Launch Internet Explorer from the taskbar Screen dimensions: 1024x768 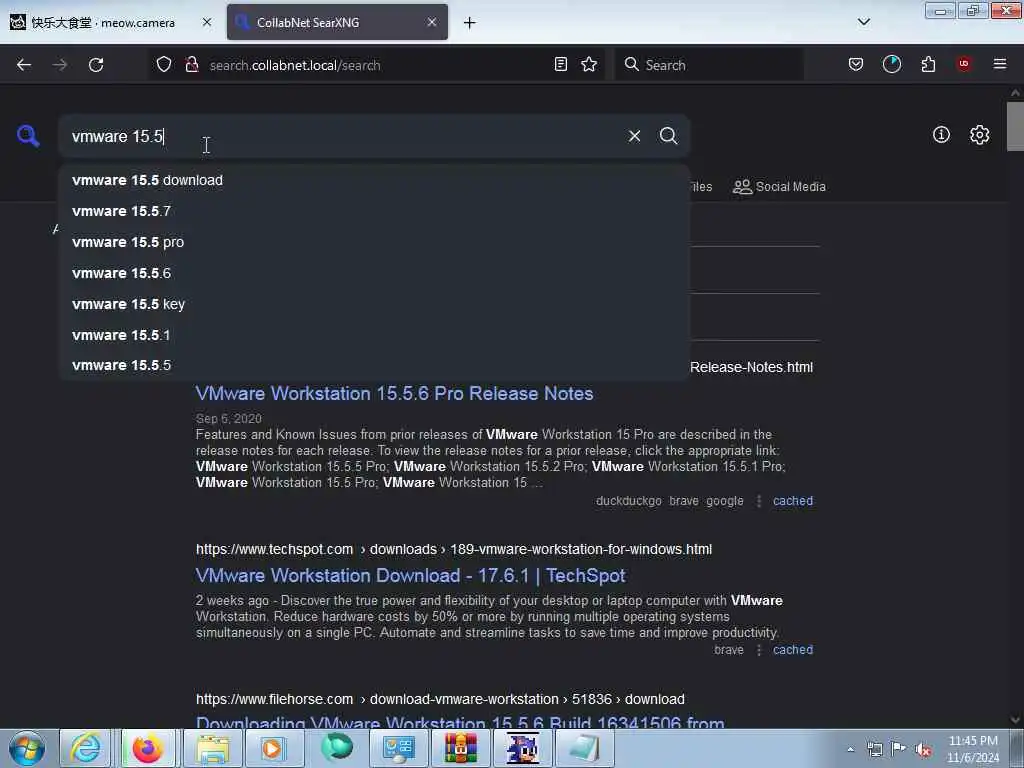tap(86, 748)
